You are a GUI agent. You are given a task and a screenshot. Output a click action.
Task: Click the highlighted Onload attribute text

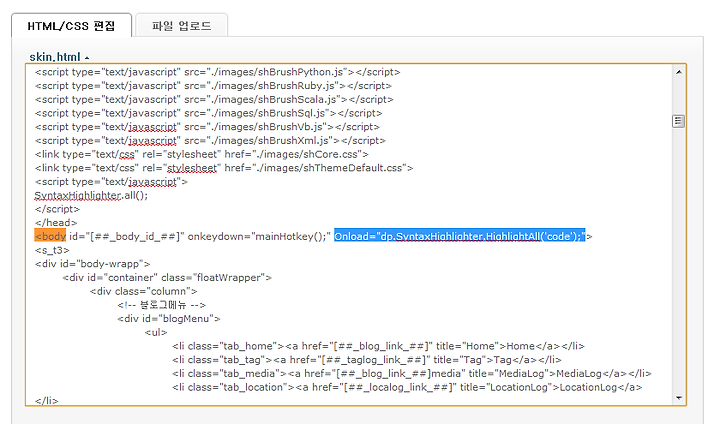click(x=459, y=237)
